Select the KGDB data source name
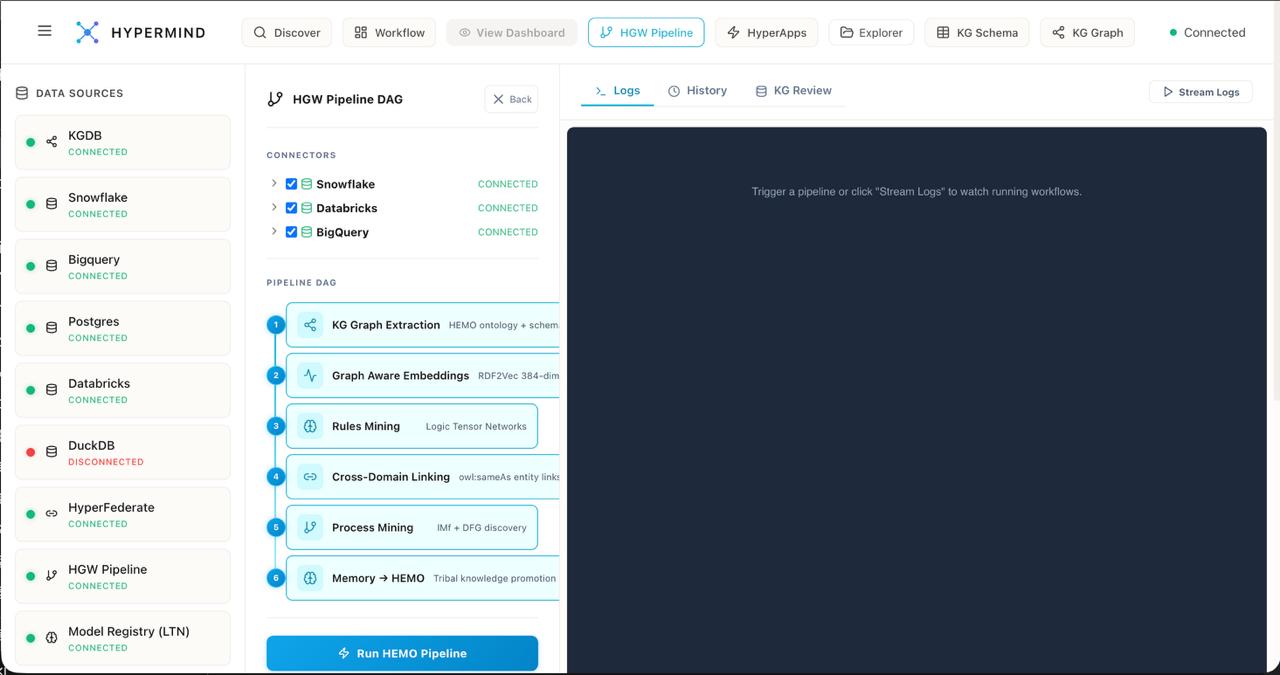1280x675 pixels. point(85,135)
